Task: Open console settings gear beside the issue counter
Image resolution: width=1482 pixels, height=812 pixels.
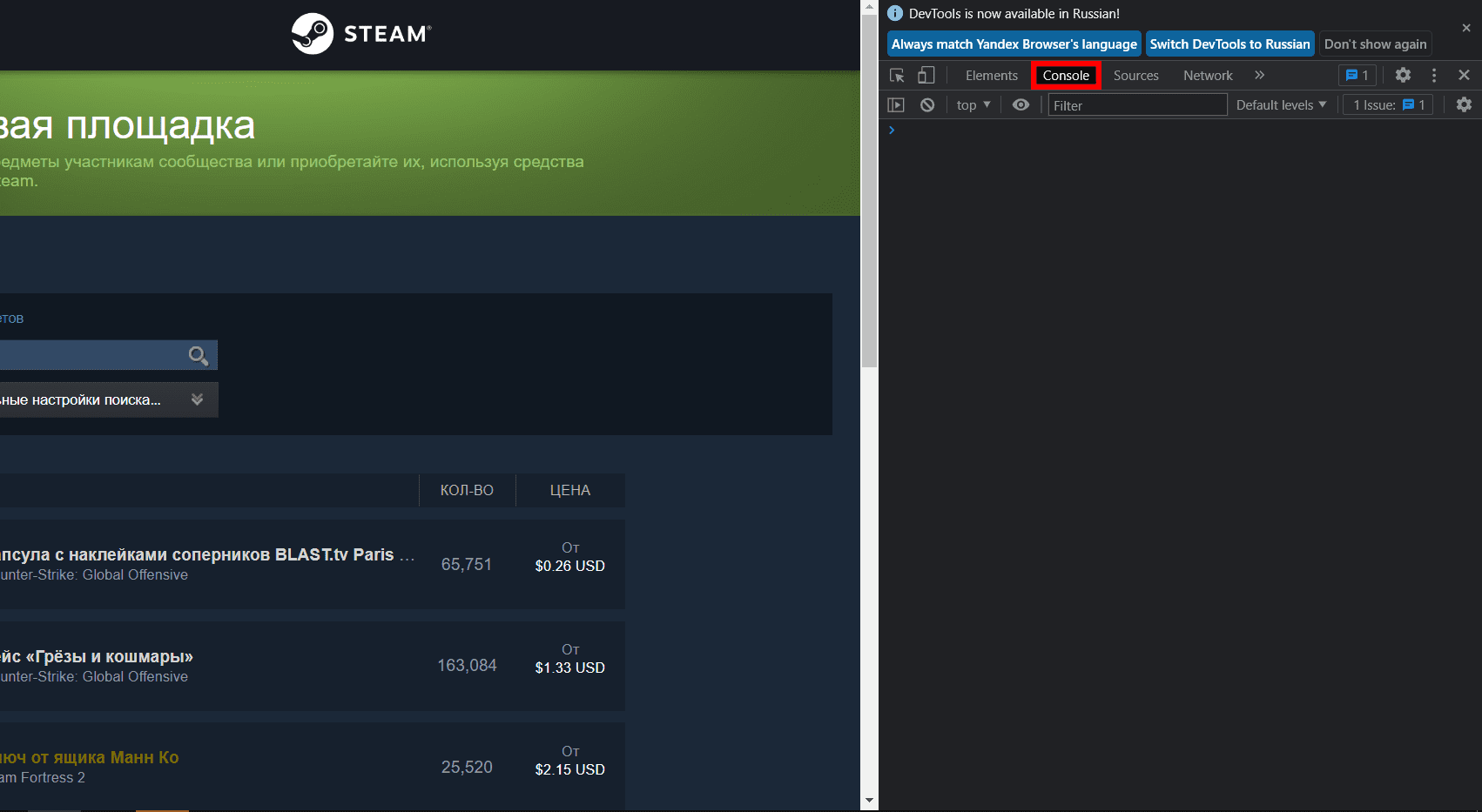Action: pos(1464,105)
